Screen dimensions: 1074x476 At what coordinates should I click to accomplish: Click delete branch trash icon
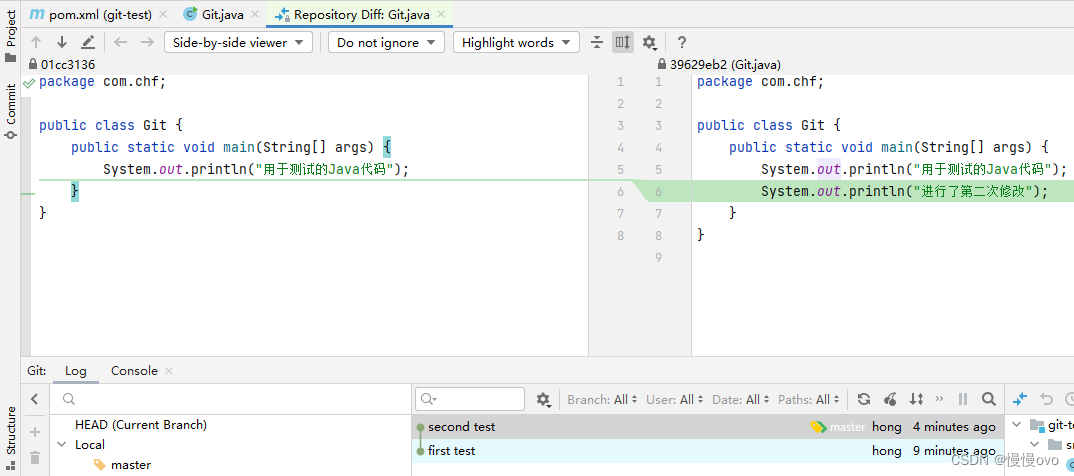[36, 458]
